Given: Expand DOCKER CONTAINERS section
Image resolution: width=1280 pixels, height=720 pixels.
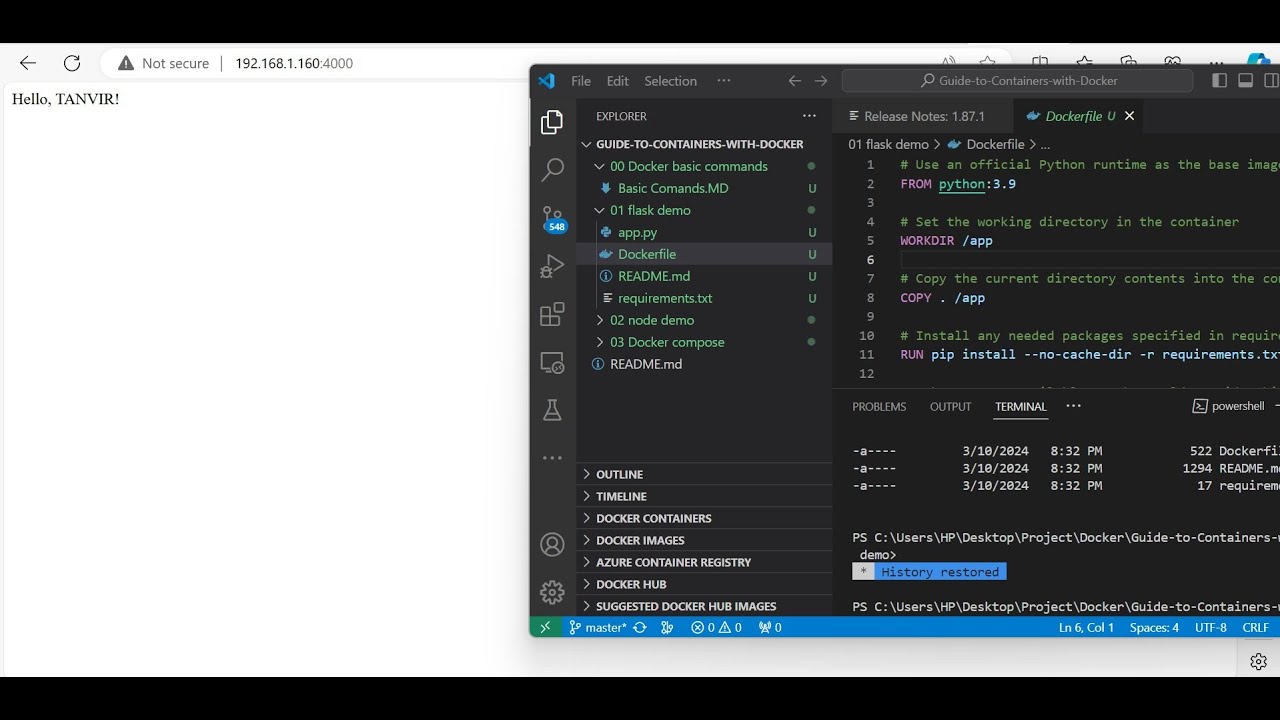Looking at the screenshot, I should (704, 518).
